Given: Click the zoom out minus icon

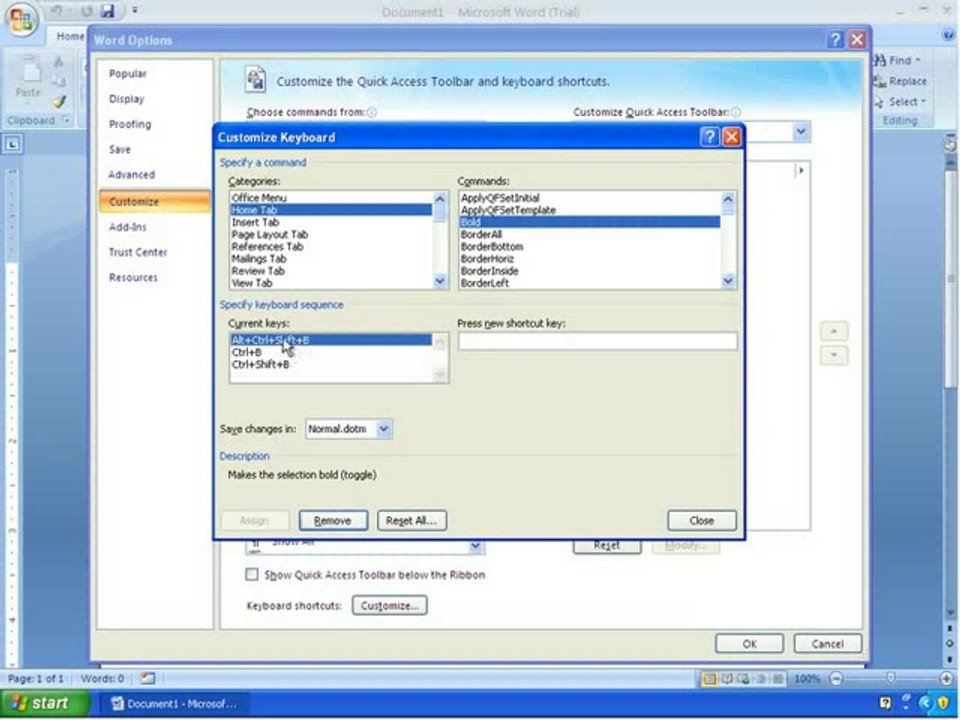Looking at the screenshot, I should coord(836,678).
